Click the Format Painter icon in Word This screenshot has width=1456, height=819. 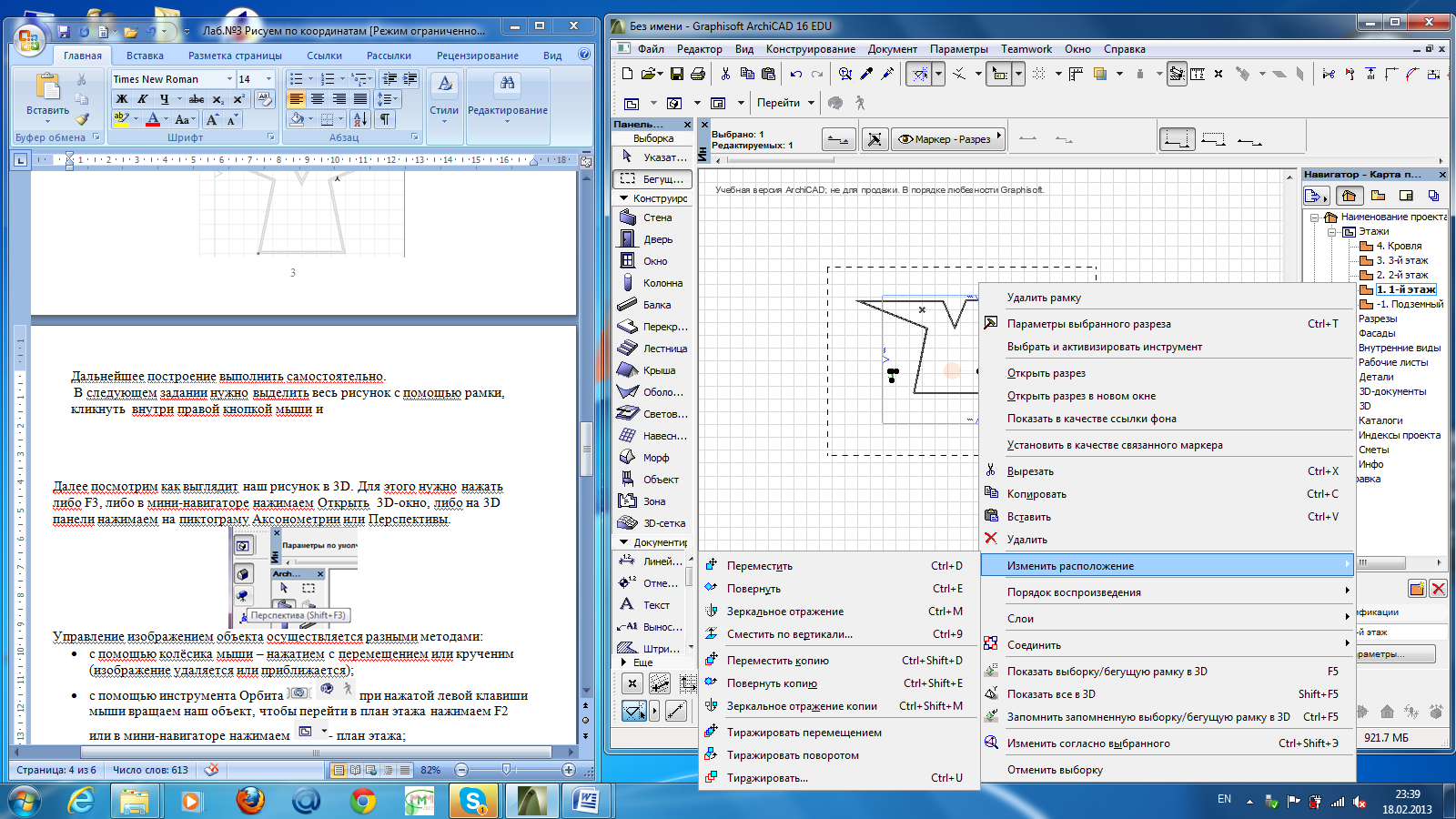click(x=83, y=118)
